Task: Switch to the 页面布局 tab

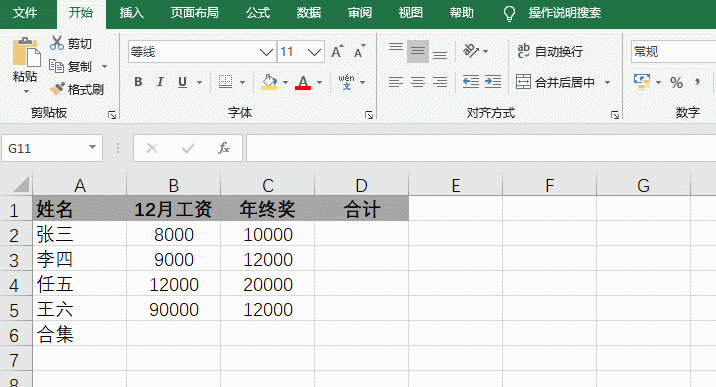Action: [195, 13]
